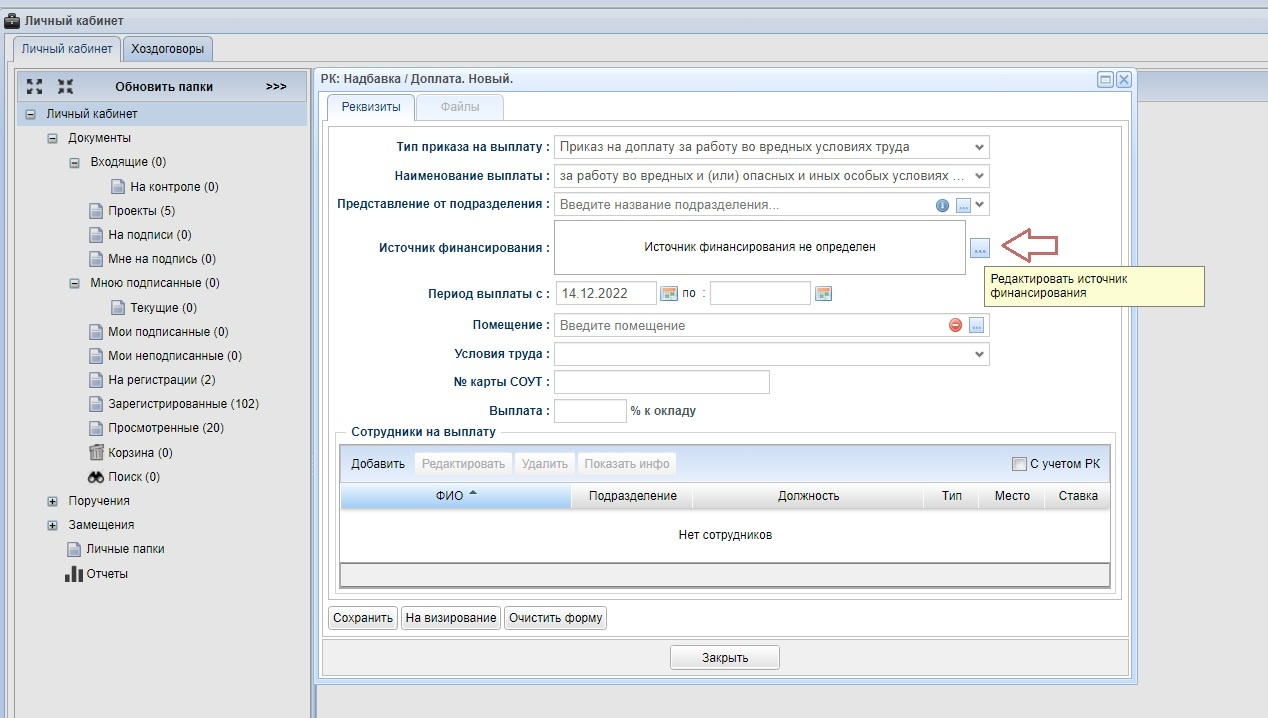This screenshot has width=1268, height=718.
Task: Open the funding source edit button
Action: [980, 248]
